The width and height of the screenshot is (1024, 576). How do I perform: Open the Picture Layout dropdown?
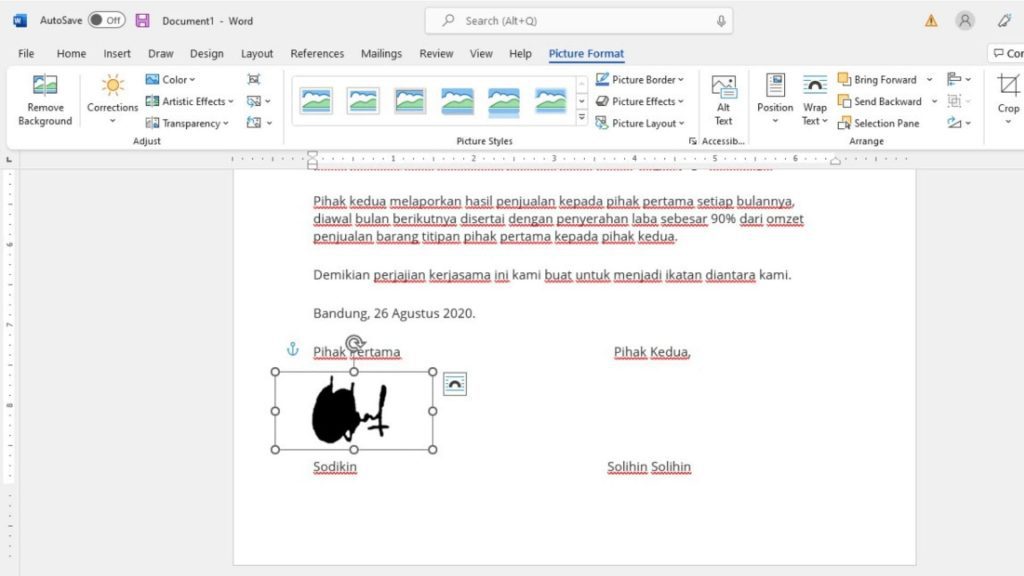pos(639,123)
